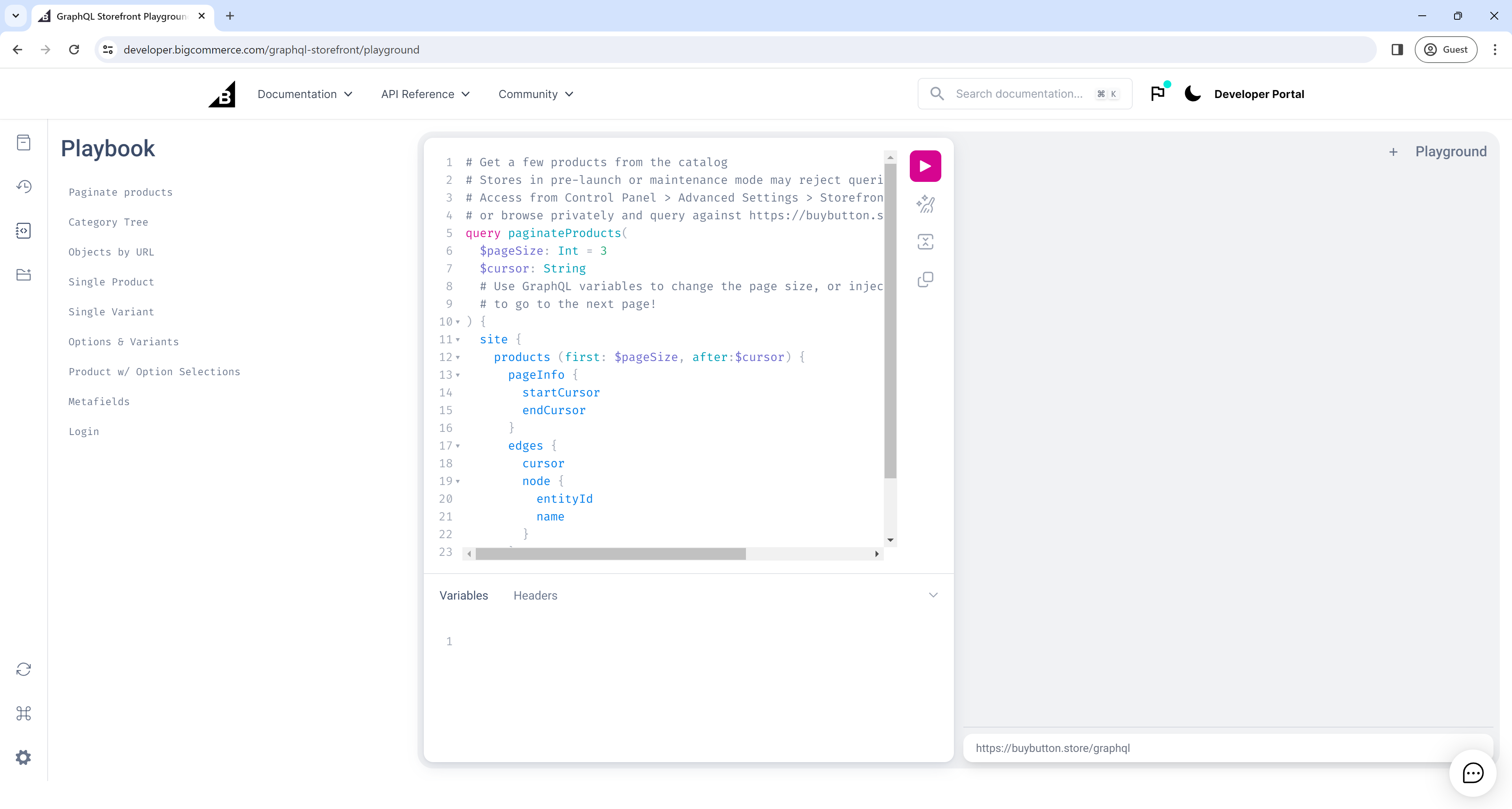
Task: Collapse line 11 site block fold arrow
Action: click(x=458, y=340)
